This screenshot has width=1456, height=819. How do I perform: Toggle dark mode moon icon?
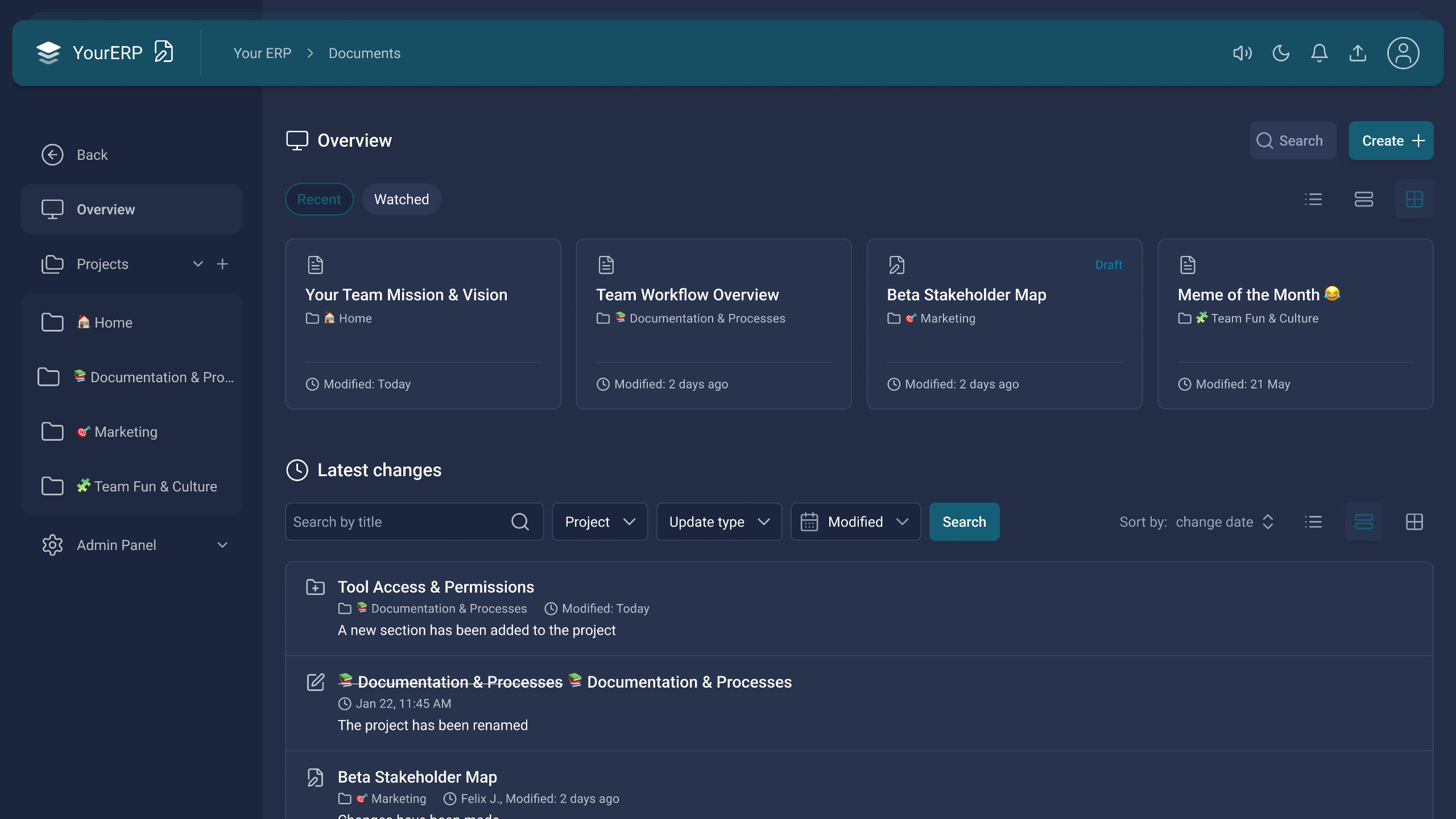click(1281, 53)
